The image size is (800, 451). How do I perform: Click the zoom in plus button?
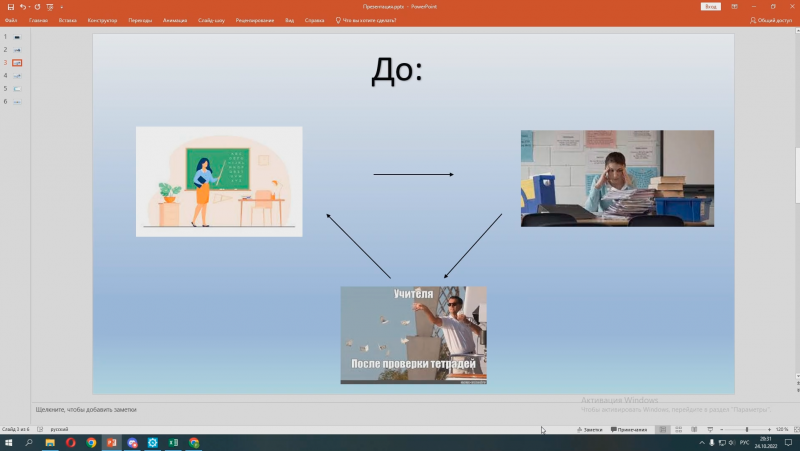click(769, 430)
